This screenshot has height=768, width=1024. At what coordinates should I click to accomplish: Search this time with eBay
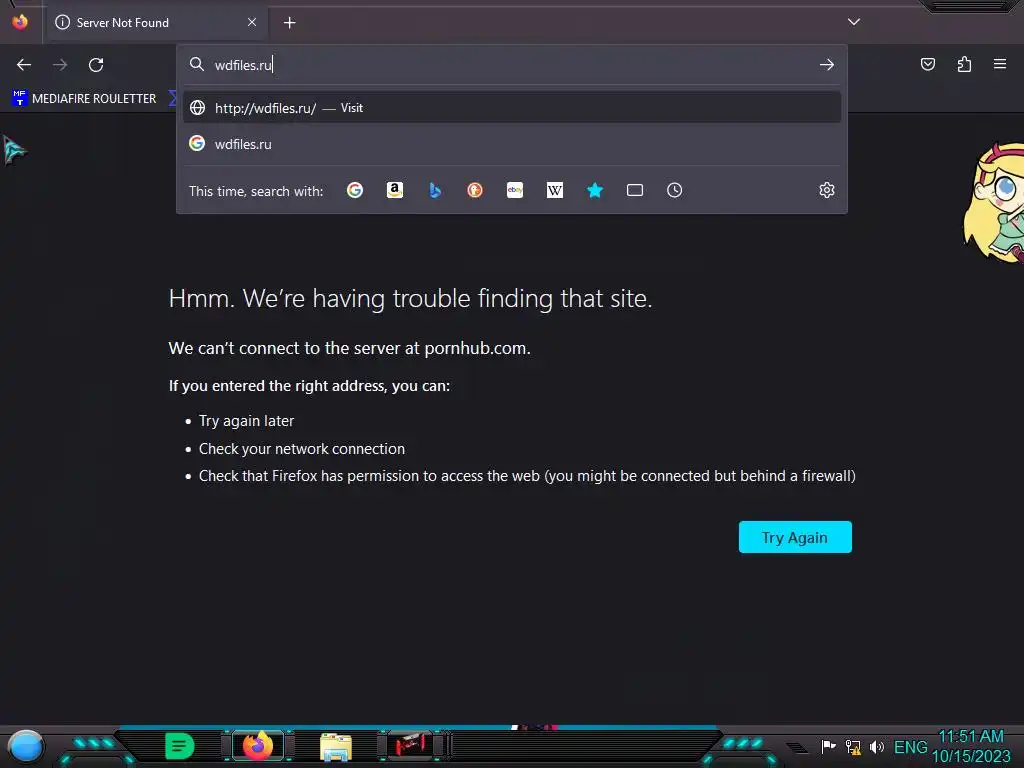tap(515, 190)
